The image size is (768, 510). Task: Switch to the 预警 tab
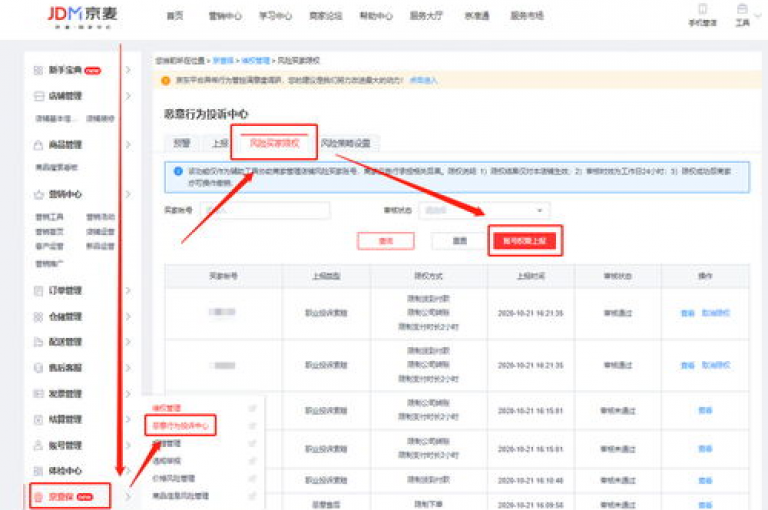[x=182, y=143]
